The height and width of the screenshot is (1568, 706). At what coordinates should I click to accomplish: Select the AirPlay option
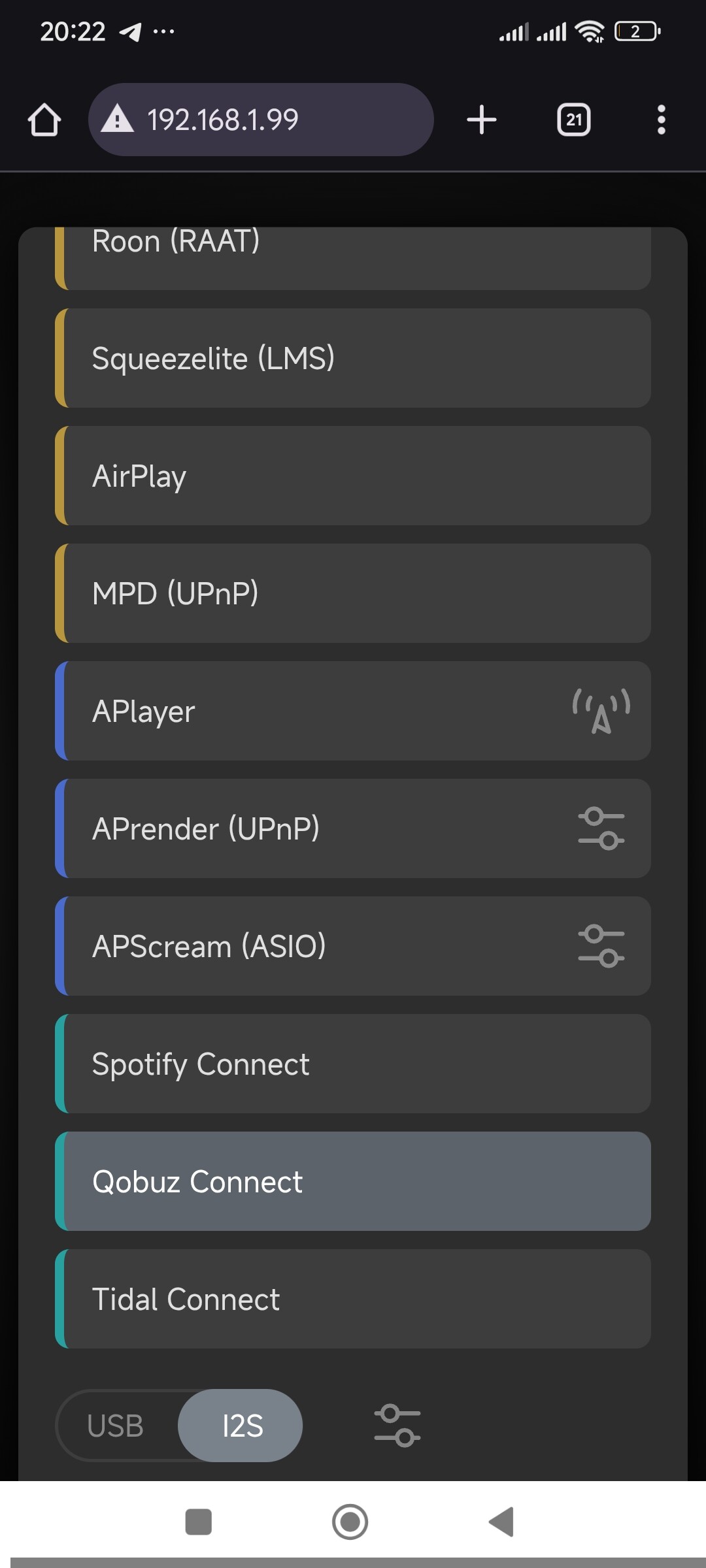(353, 476)
